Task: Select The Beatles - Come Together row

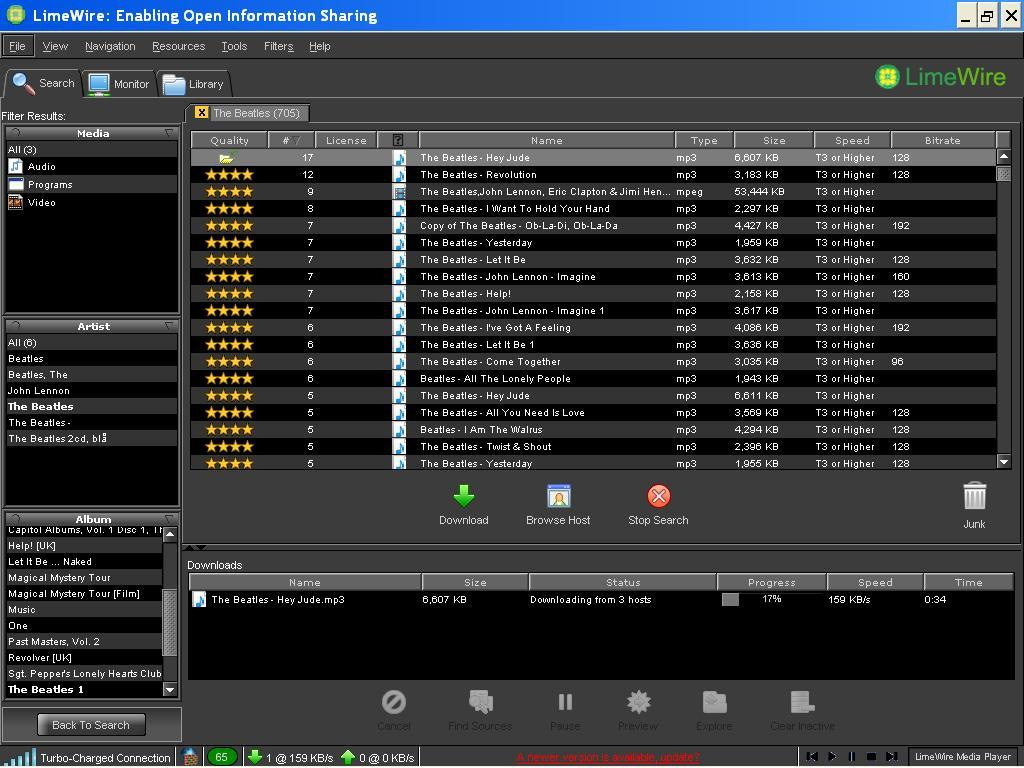Action: click(593, 361)
